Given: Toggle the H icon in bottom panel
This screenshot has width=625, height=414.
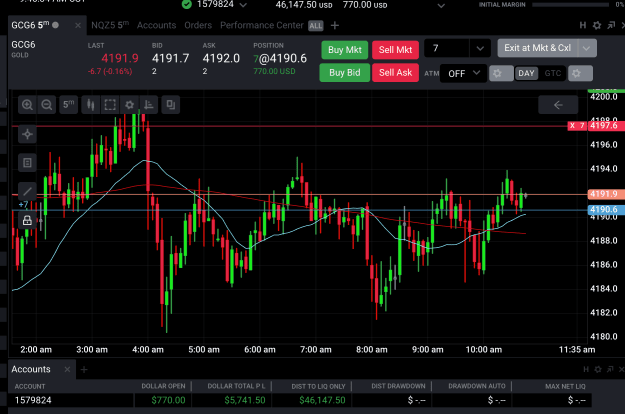Looking at the screenshot, I should 586,370.
